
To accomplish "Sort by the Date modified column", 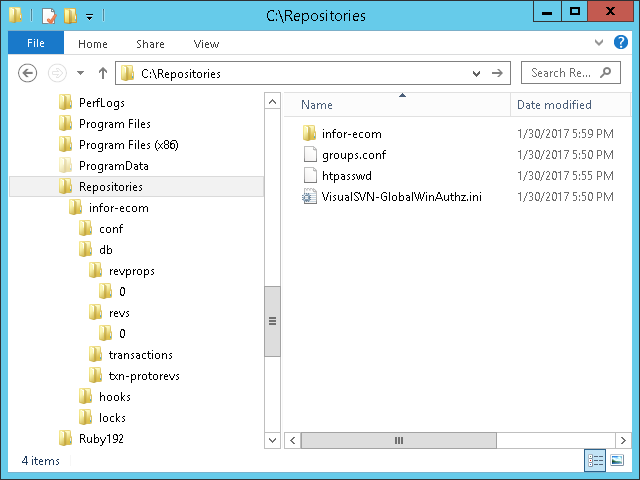I will tap(555, 105).
